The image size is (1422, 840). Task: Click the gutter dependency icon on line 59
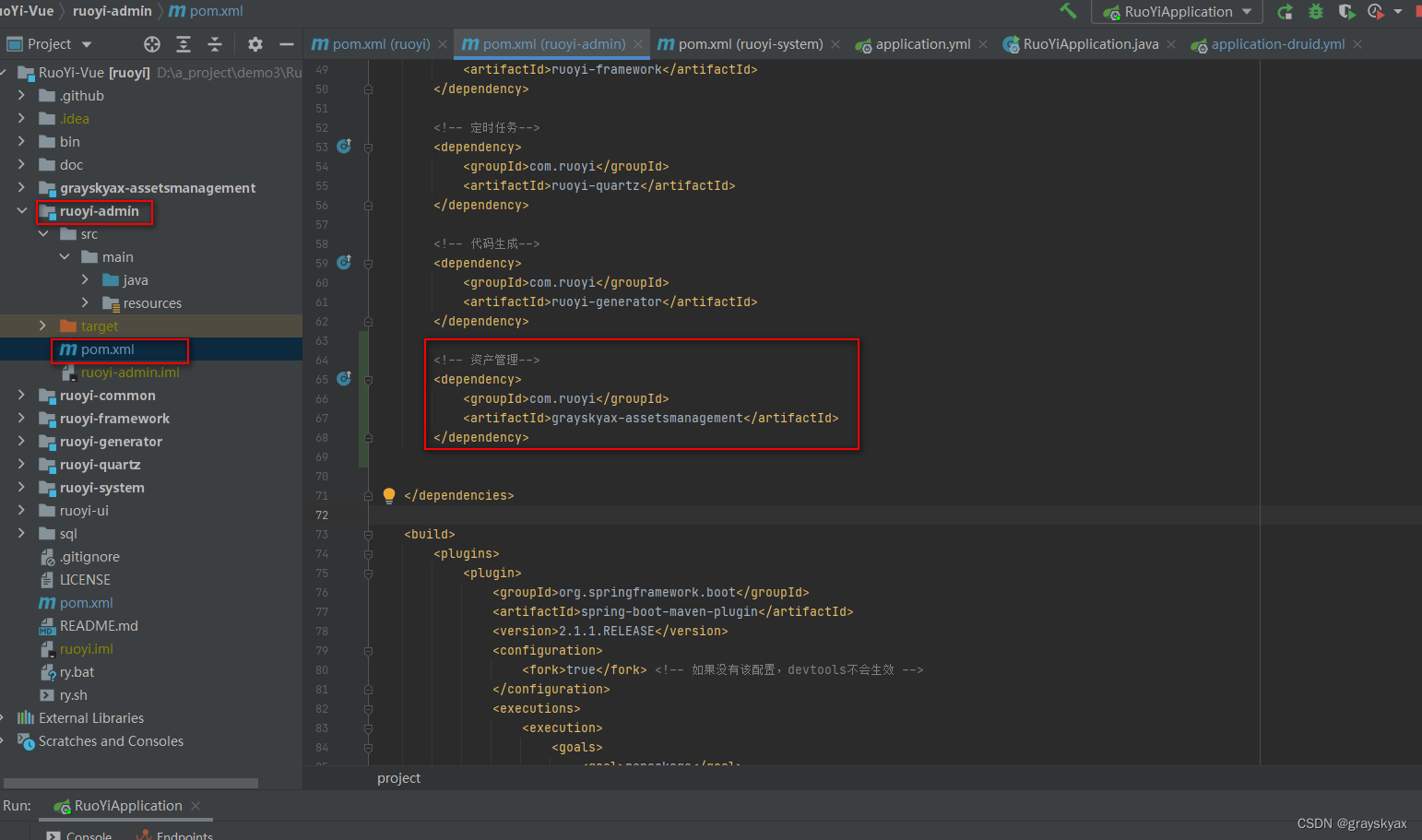[x=344, y=262]
